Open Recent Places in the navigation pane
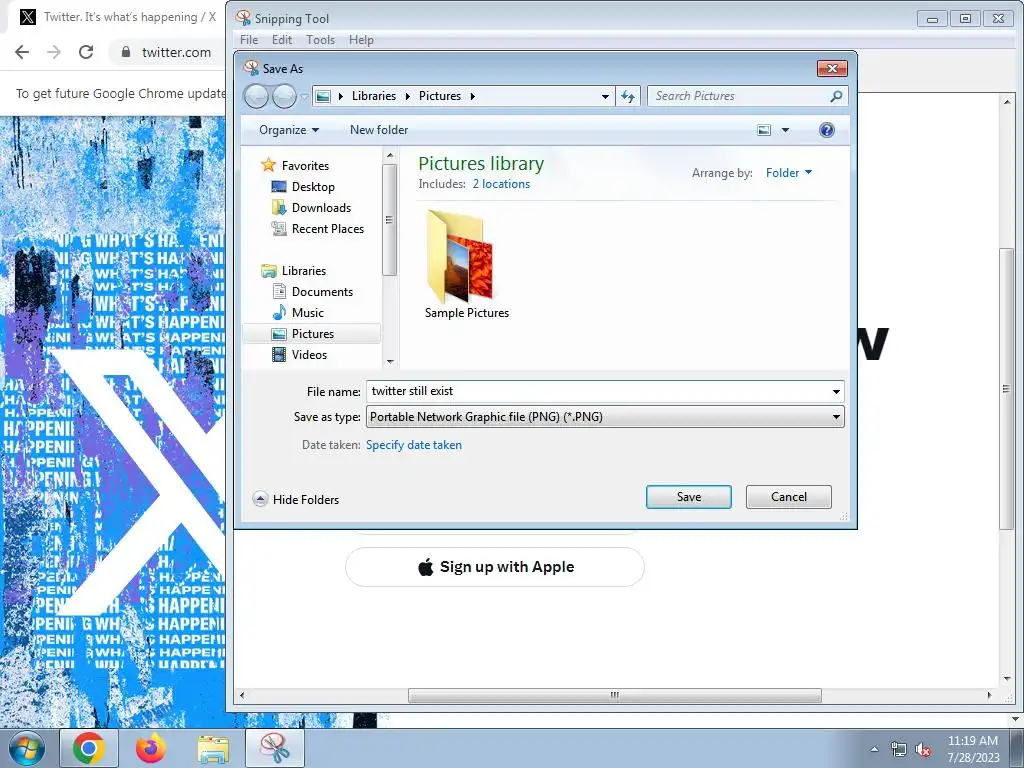The height and width of the screenshot is (768, 1024). point(328,229)
